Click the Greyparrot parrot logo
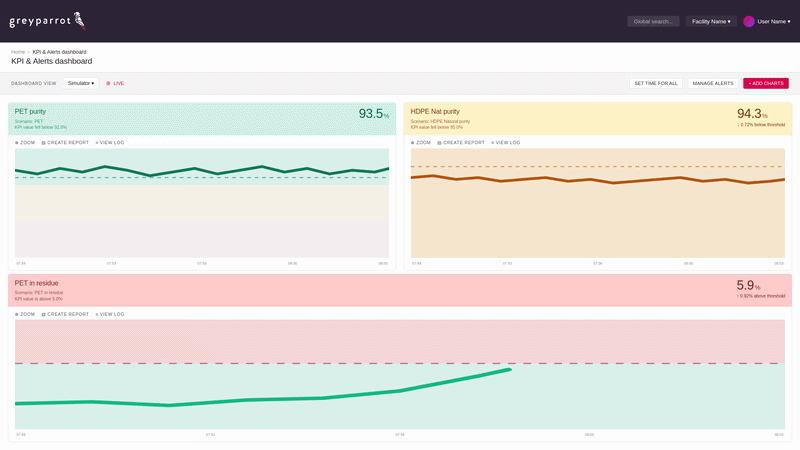The width and height of the screenshot is (800, 450). point(47,21)
